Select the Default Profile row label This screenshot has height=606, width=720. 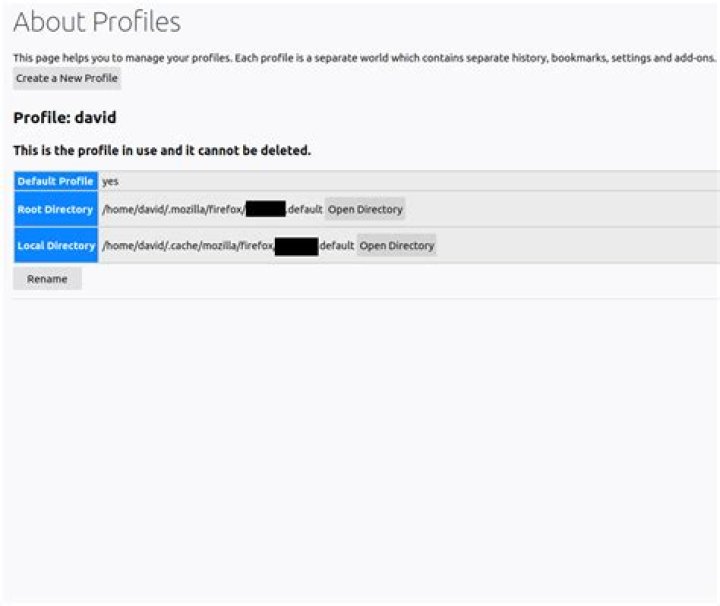click(x=56, y=181)
